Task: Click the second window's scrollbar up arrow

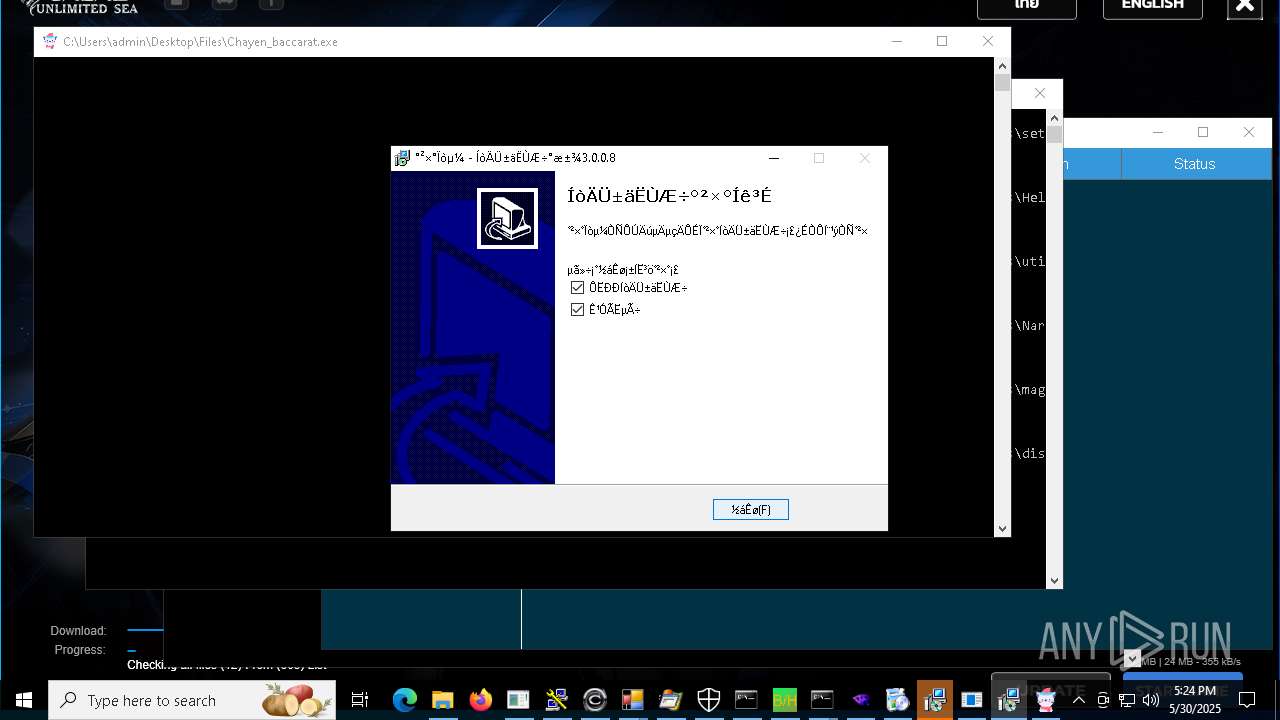Action: [1054, 118]
